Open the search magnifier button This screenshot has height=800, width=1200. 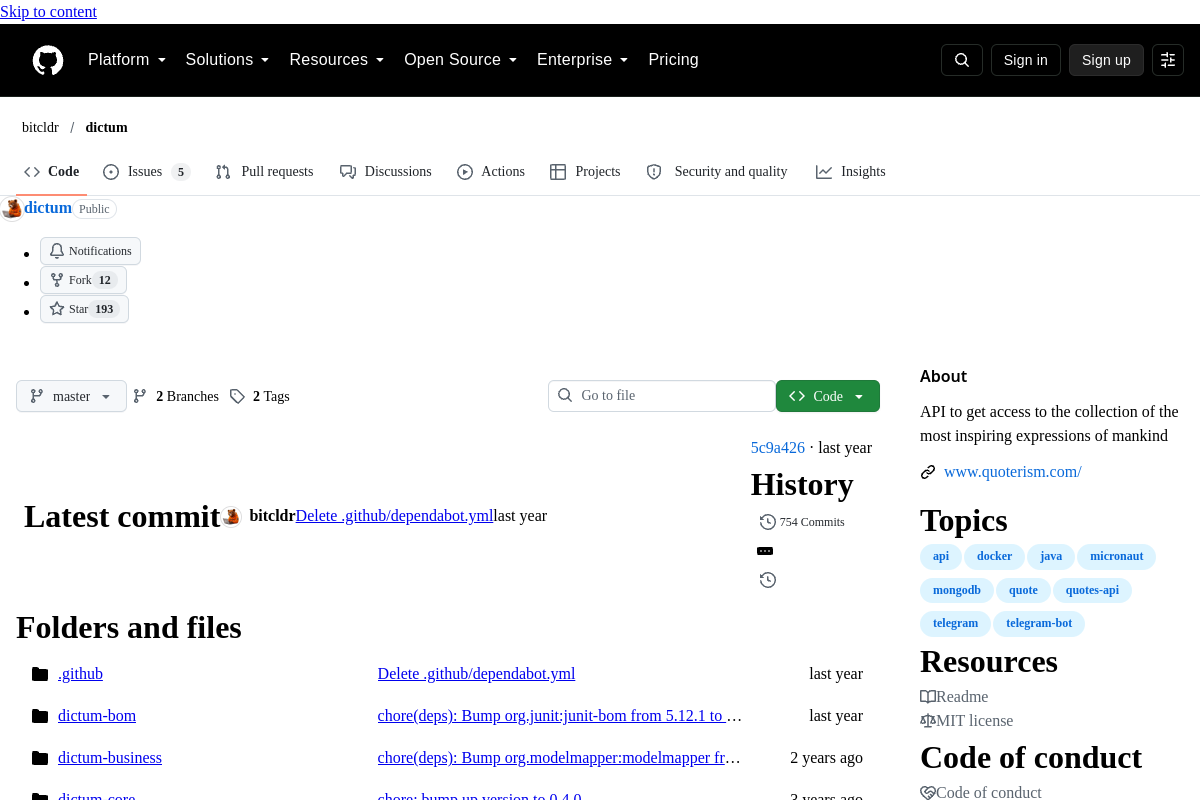(x=962, y=60)
